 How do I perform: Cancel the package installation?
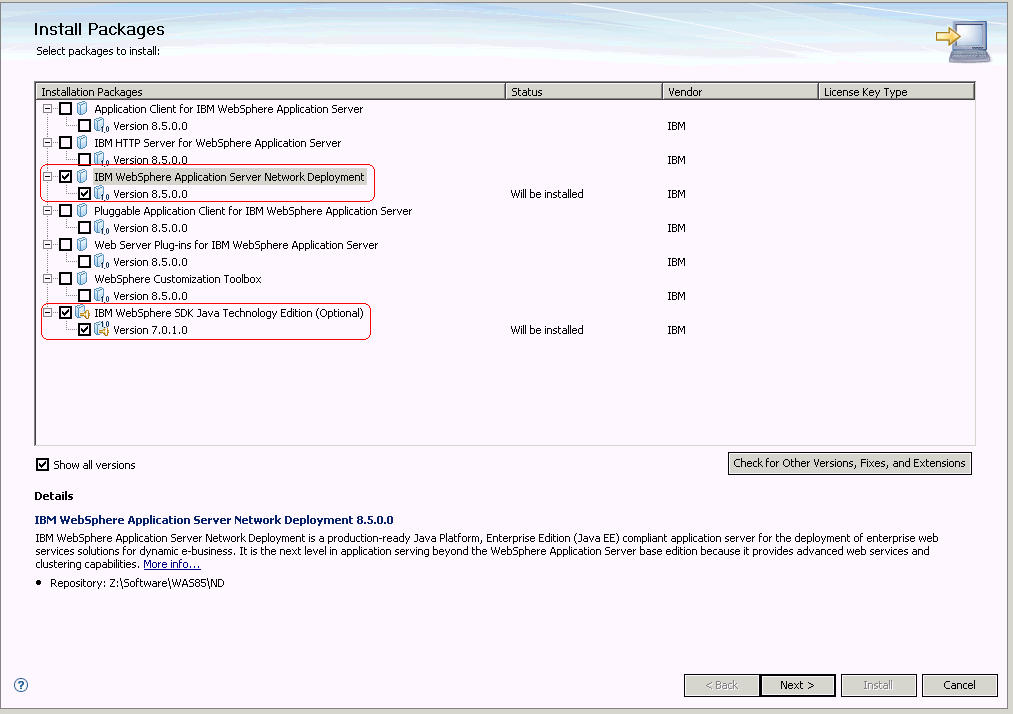(959, 685)
